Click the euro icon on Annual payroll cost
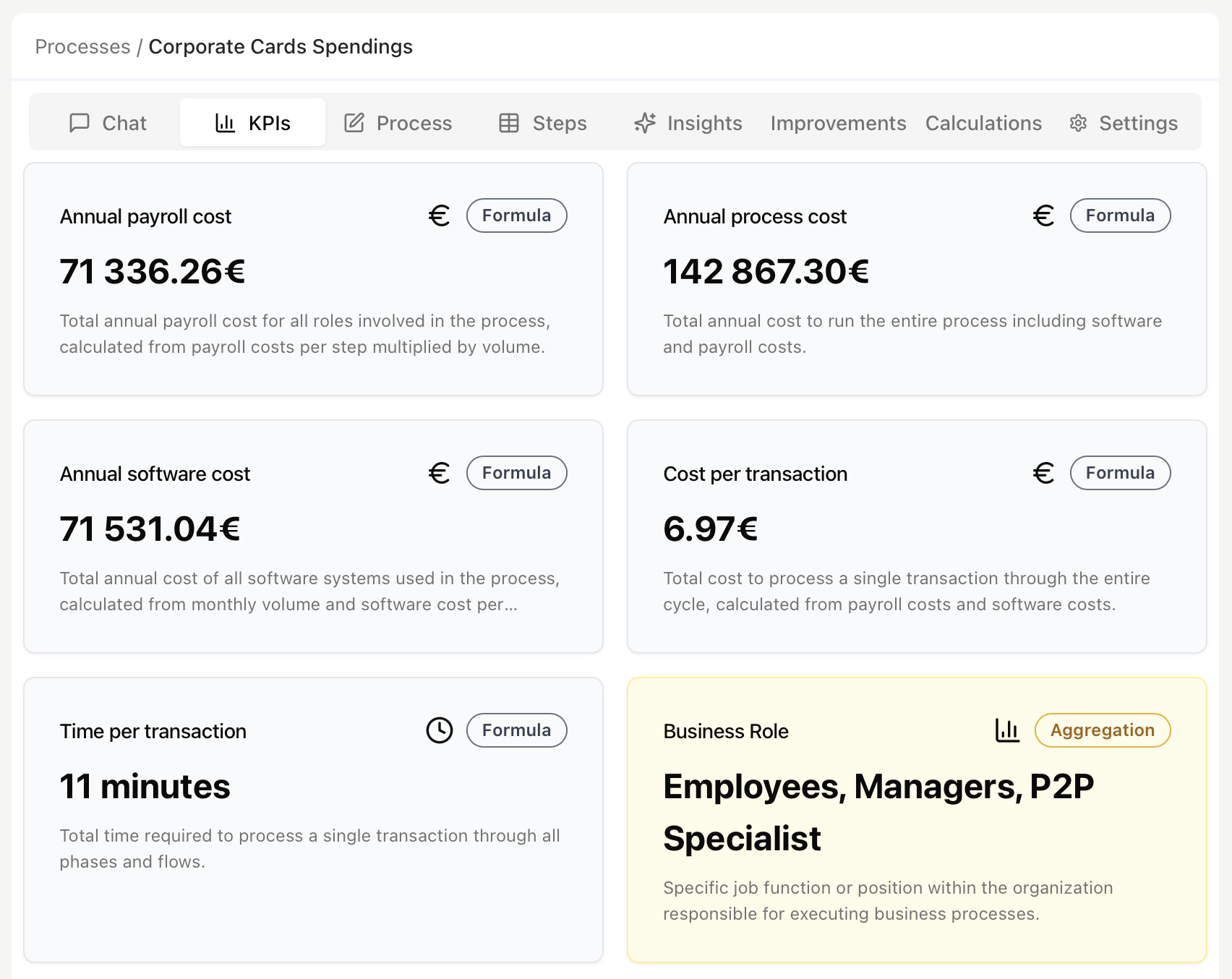The height and width of the screenshot is (979, 1232). point(438,215)
